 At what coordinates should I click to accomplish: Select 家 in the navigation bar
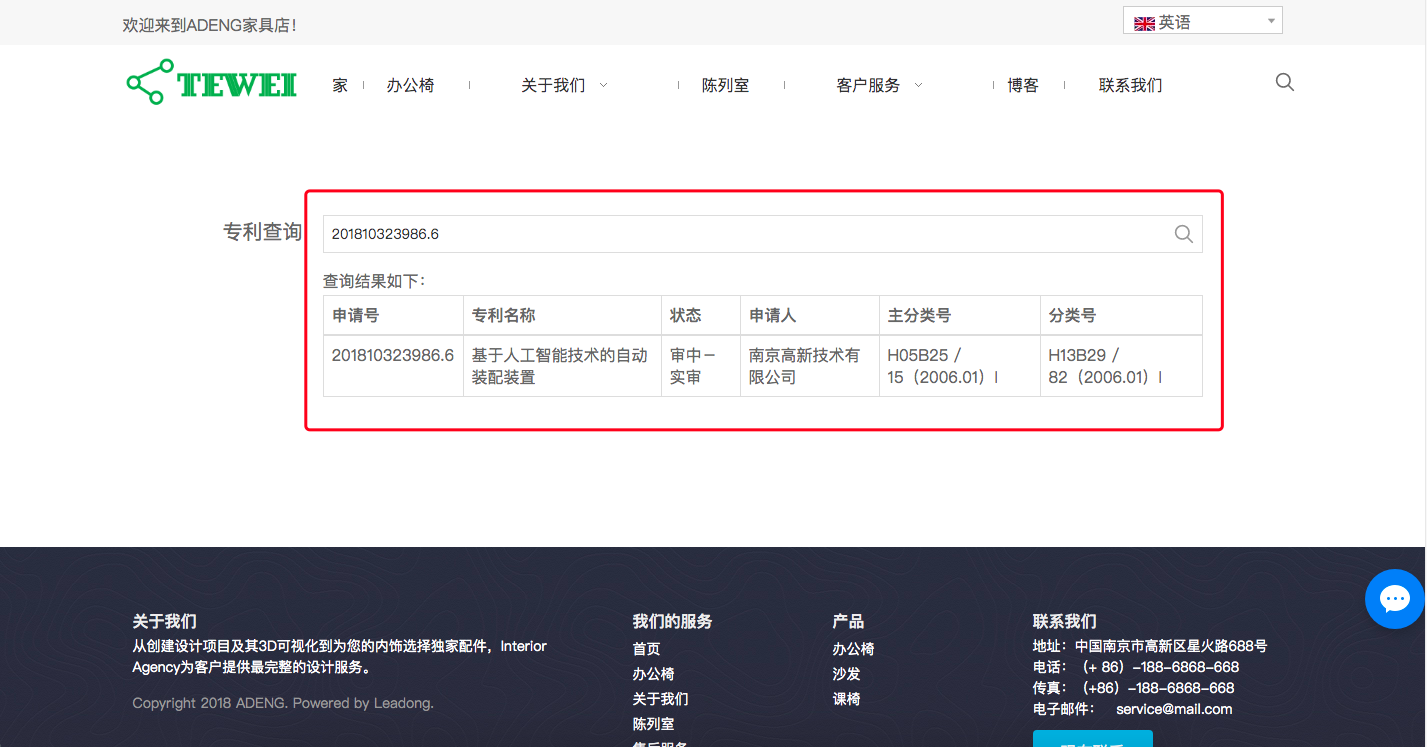339,85
